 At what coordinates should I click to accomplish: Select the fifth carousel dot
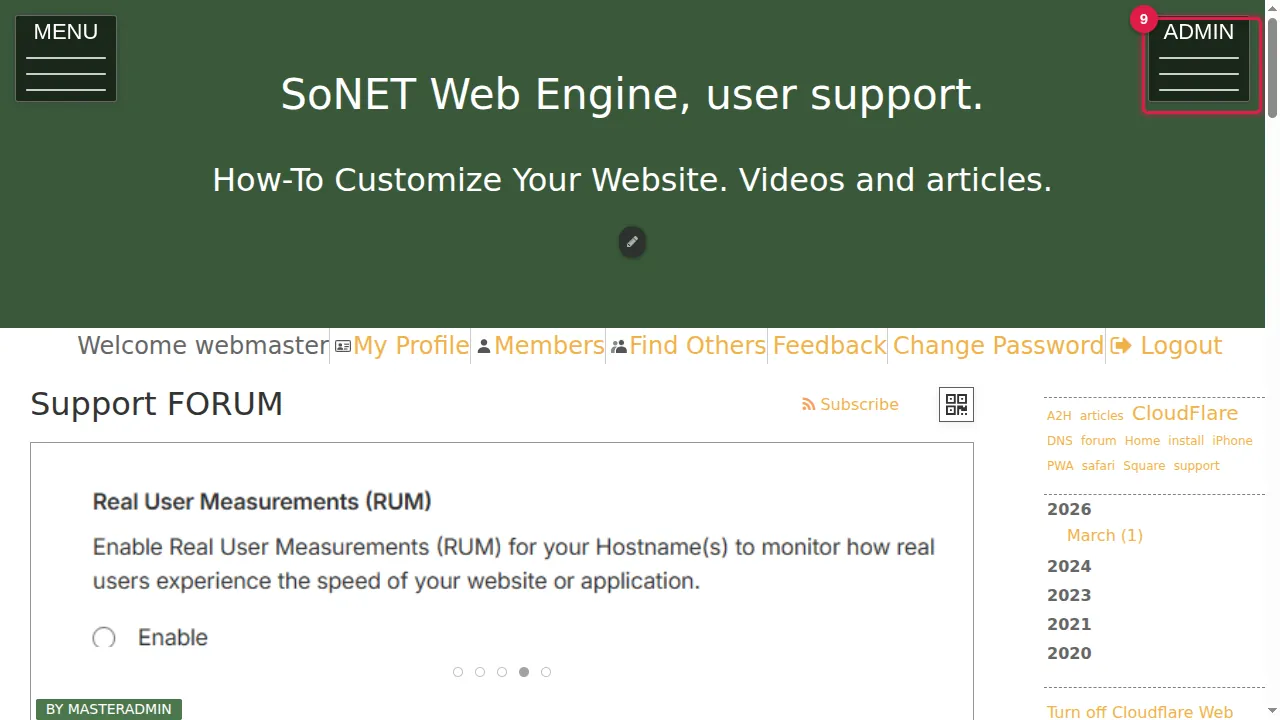coord(546,672)
